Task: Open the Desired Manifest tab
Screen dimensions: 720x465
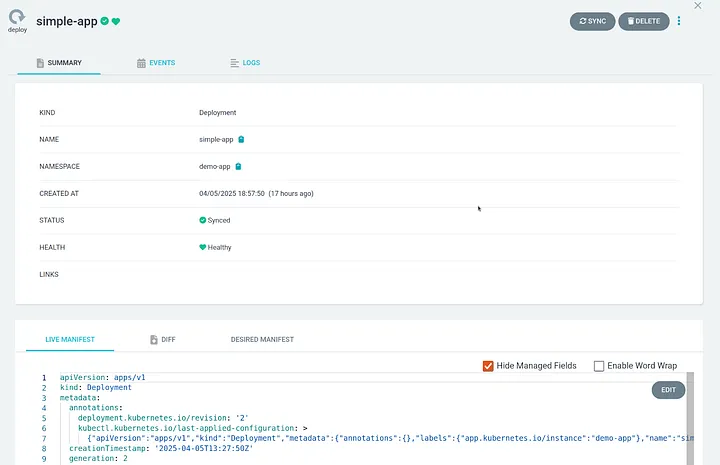Action: [262, 340]
